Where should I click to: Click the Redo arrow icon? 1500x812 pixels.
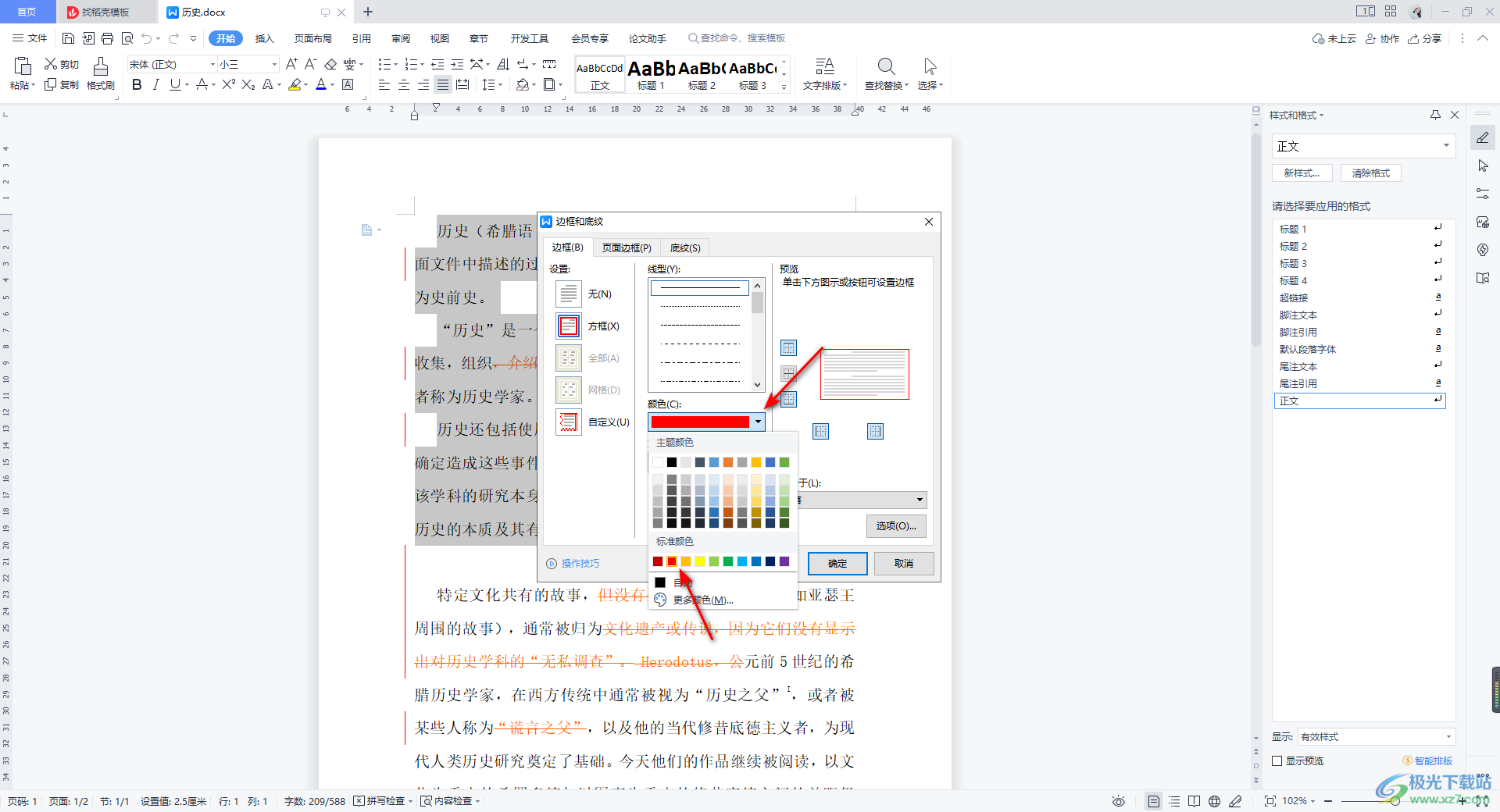pyautogui.click(x=173, y=38)
